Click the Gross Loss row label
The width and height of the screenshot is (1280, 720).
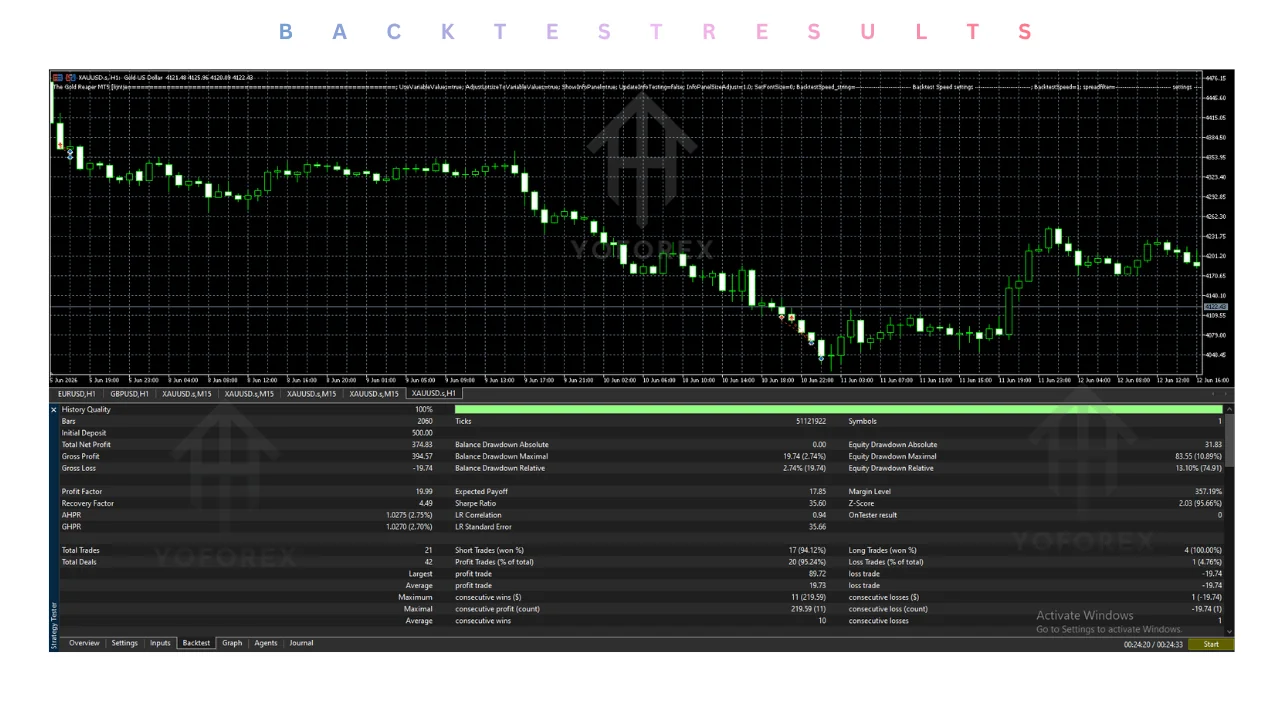79,468
